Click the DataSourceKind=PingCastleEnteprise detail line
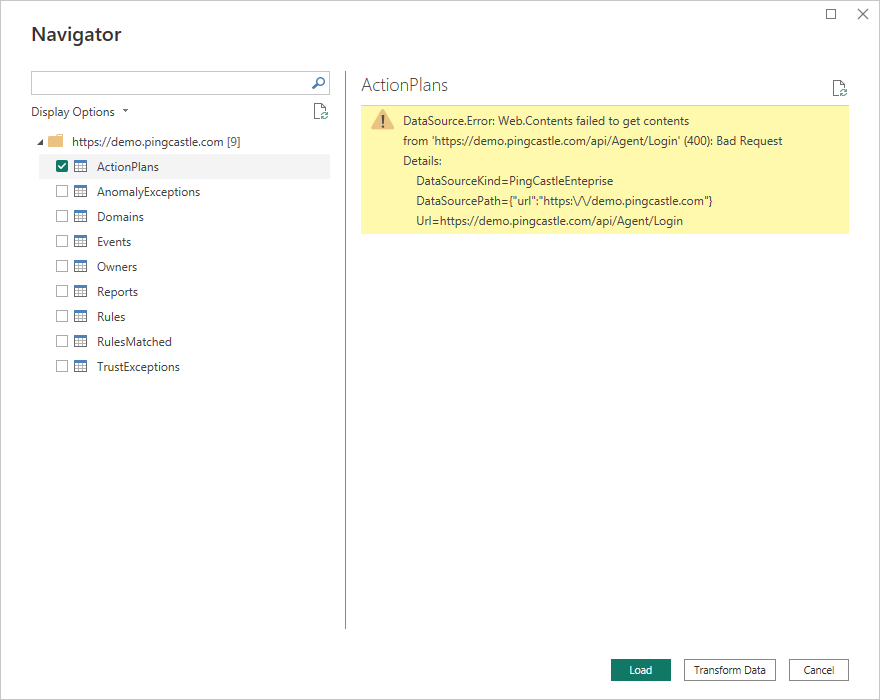The height and width of the screenshot is (700, 880). 515,181
